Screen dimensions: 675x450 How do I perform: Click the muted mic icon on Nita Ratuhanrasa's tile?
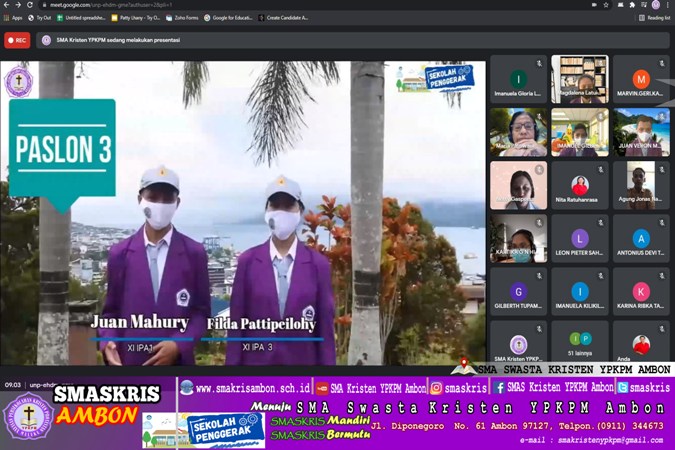point(601,170)
